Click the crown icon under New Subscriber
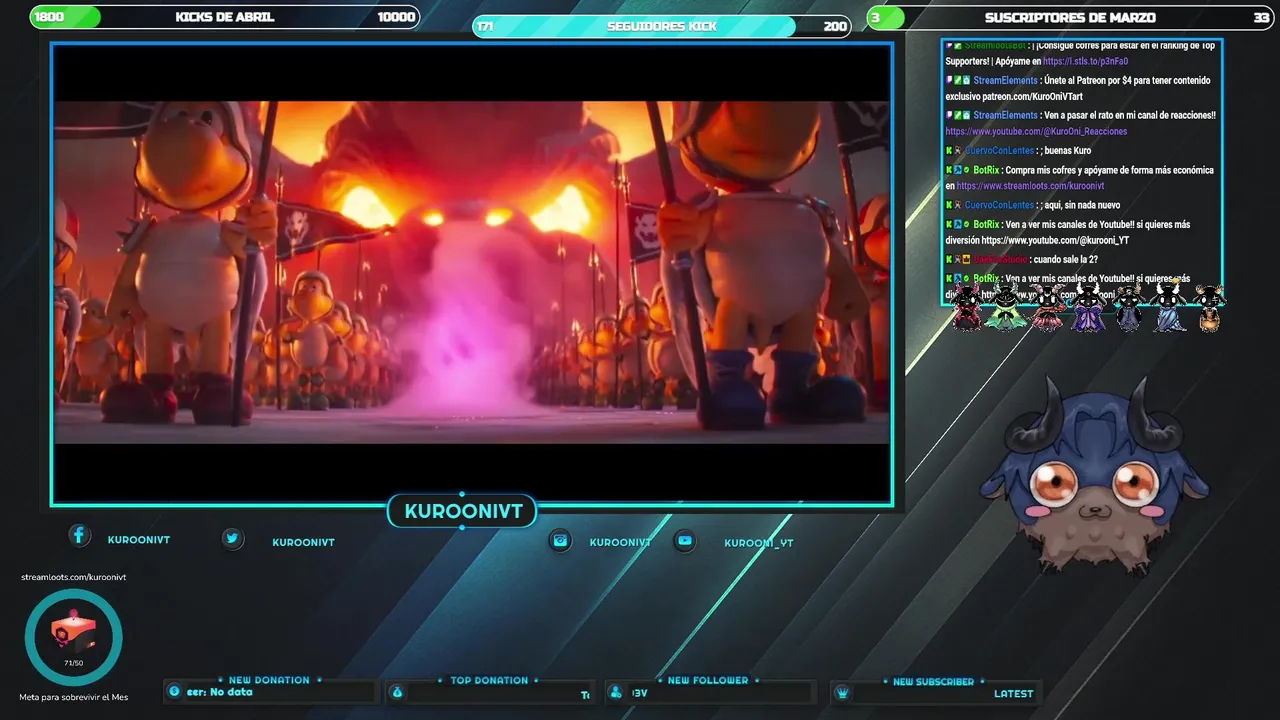Image resolution: width=1280 pixels, height=720 pixels. [842, 693]
